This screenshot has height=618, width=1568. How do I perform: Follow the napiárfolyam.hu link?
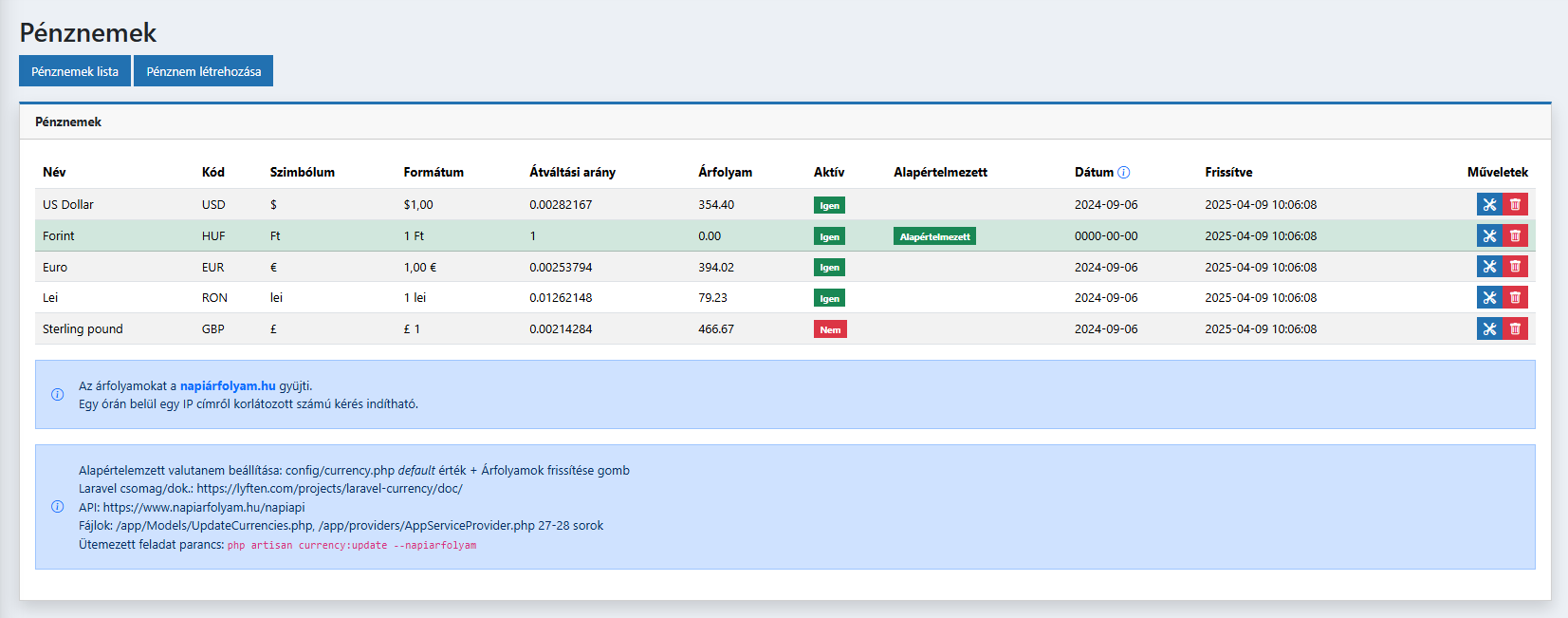coord(228,386)
